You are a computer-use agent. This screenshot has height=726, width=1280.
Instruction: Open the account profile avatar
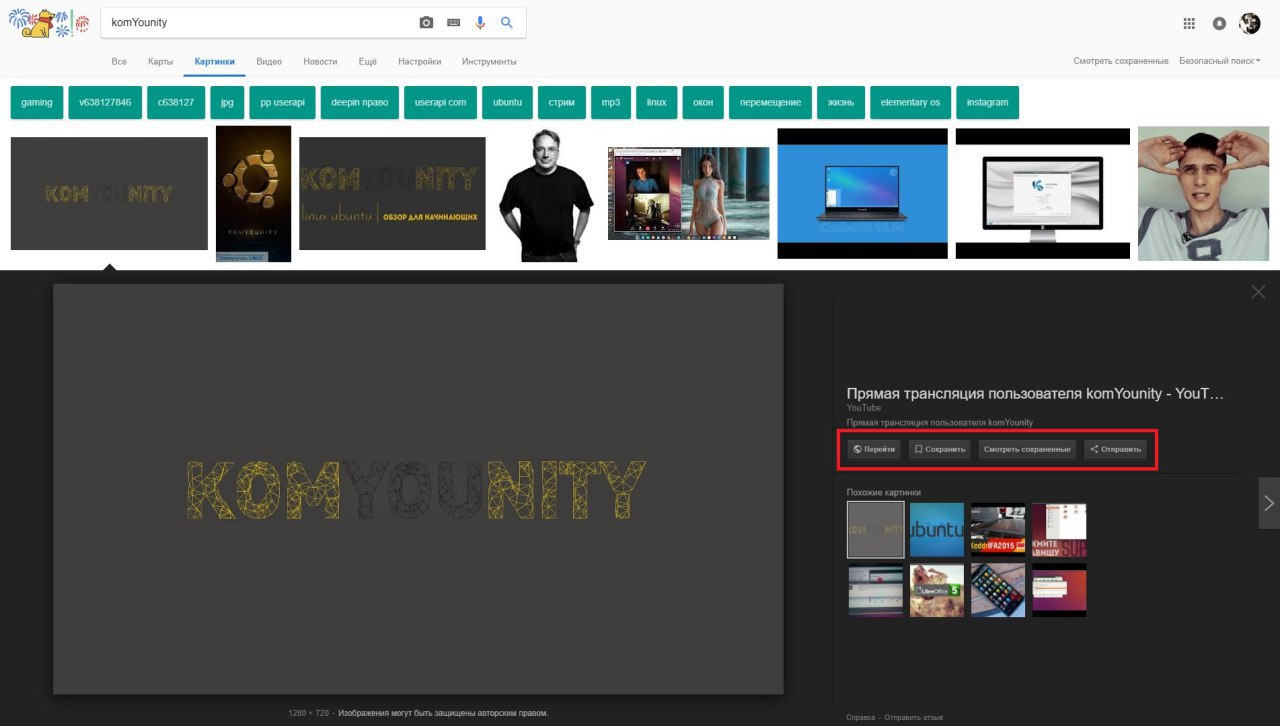click(x=1250, y=23)
